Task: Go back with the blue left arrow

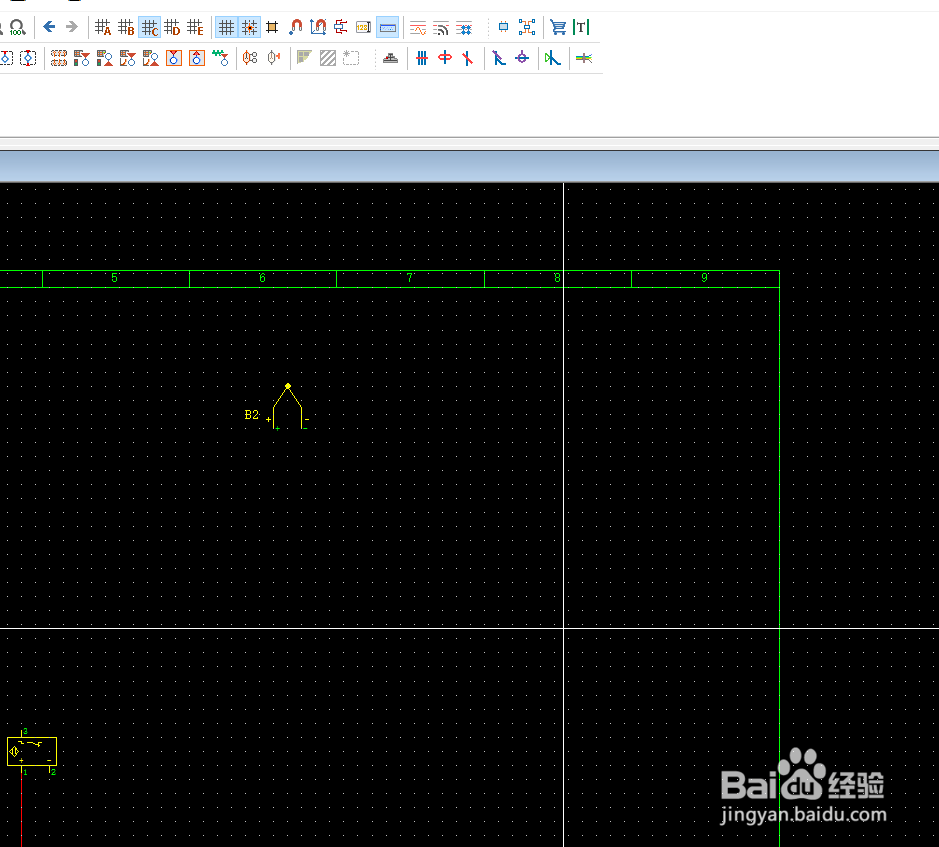Action: click(49, 26)
